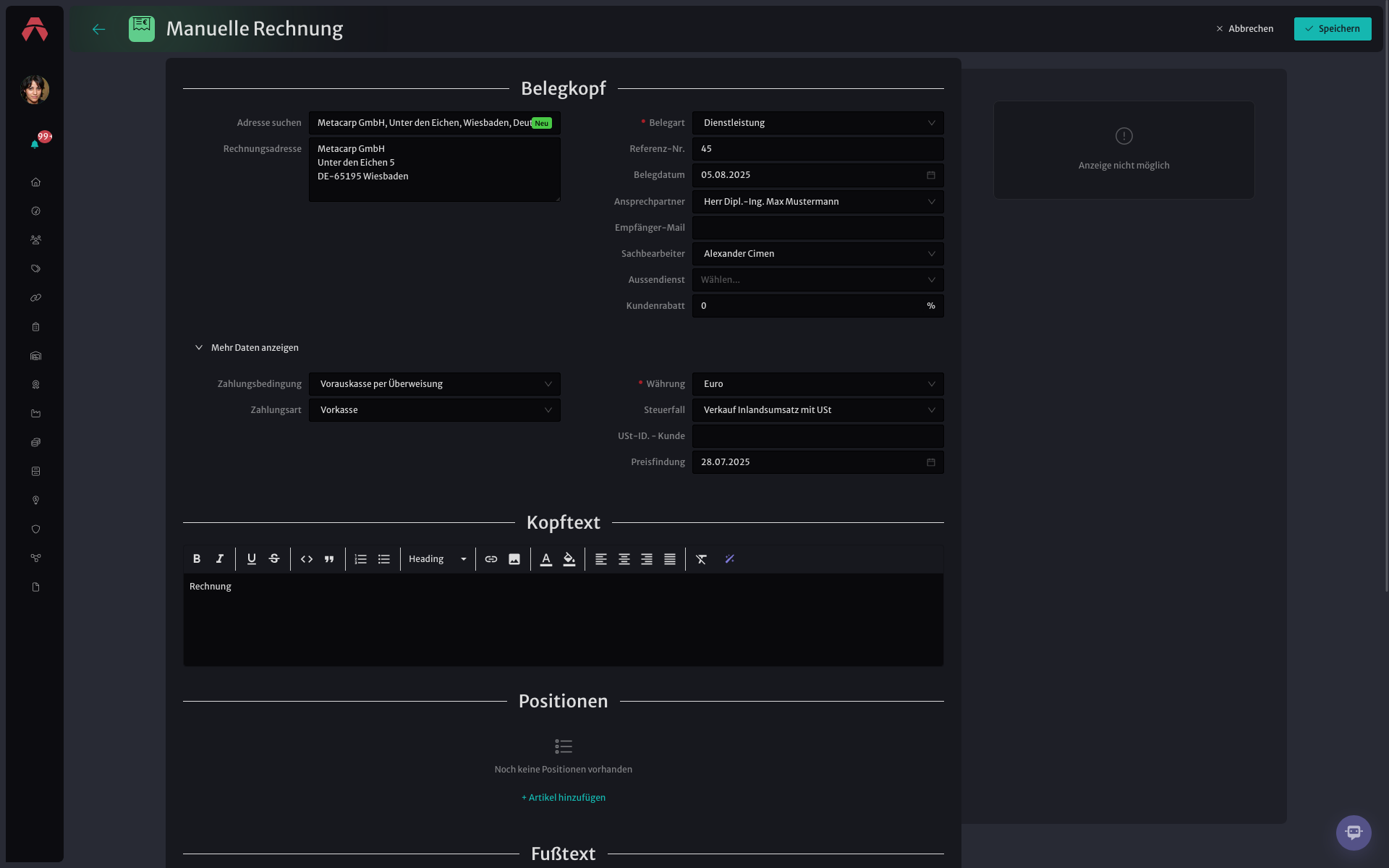Click the app logo in sidebar

coord(35,30)
